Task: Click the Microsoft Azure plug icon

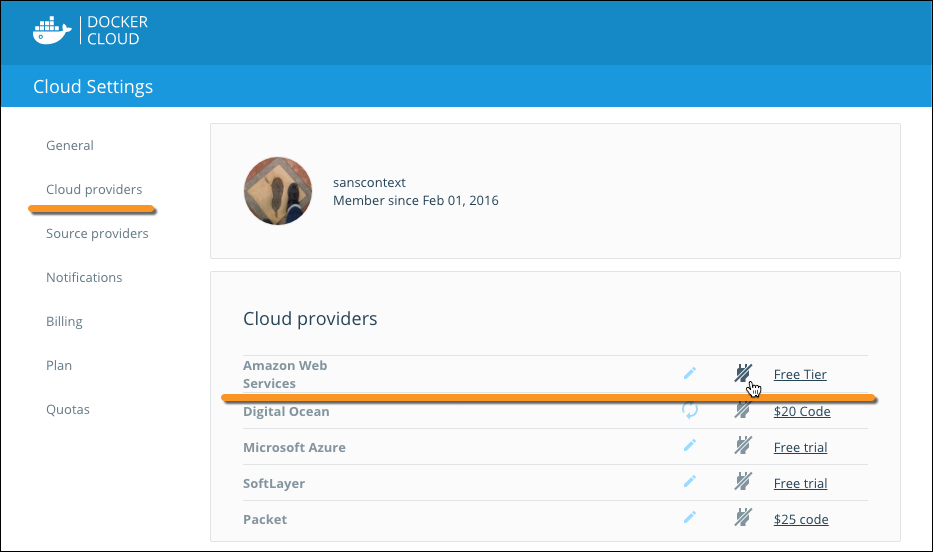Action: [742, 446]
